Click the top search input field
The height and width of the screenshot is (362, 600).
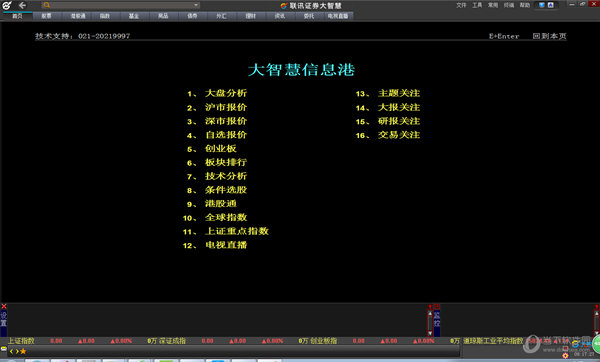[x=122, y=5]
